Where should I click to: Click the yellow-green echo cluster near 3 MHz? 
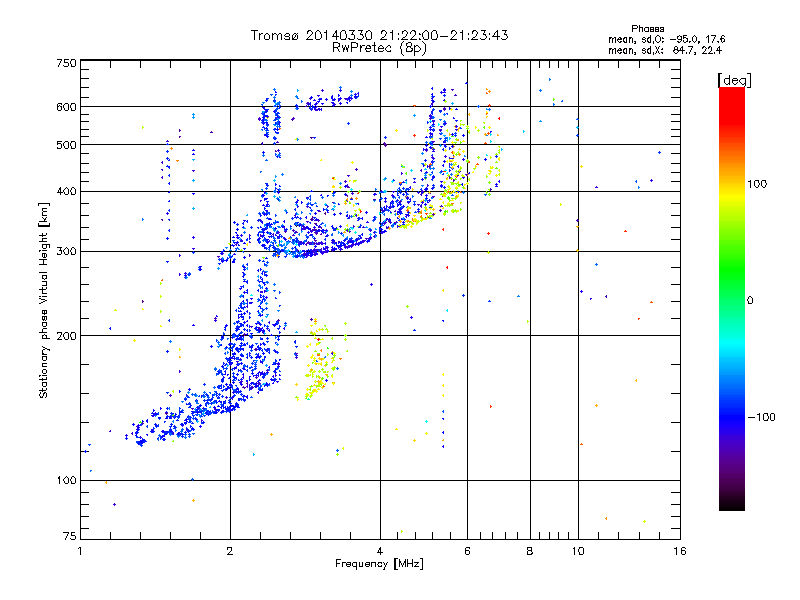(321, 360)
